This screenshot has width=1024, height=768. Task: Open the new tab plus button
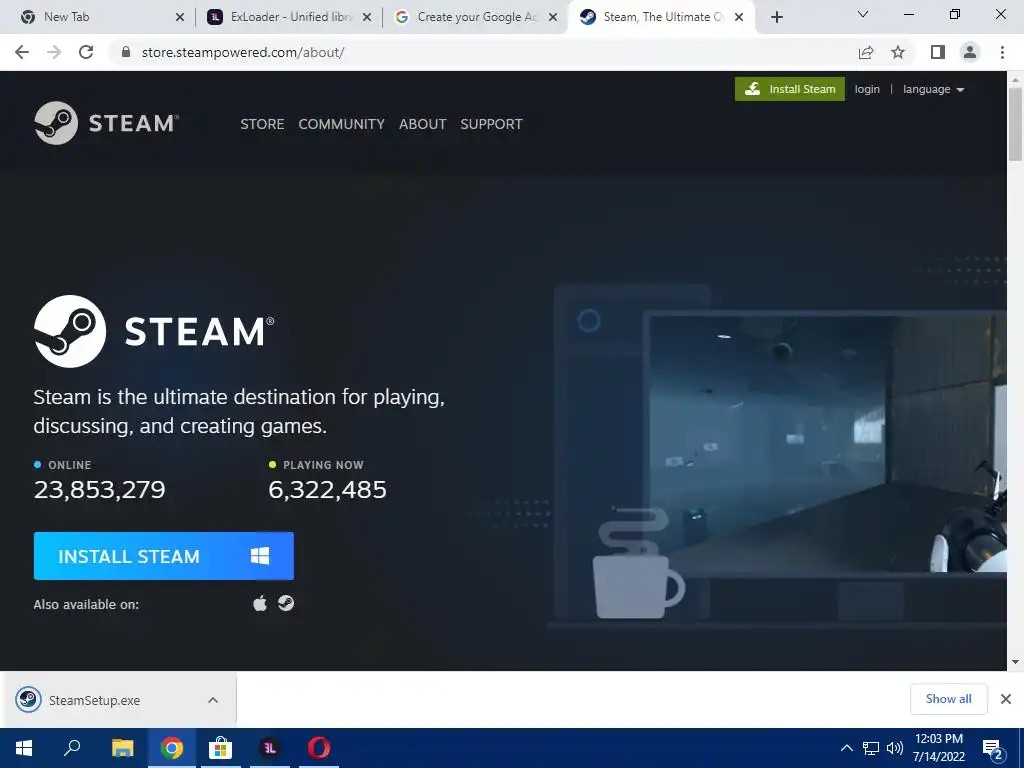pos(776,17)
